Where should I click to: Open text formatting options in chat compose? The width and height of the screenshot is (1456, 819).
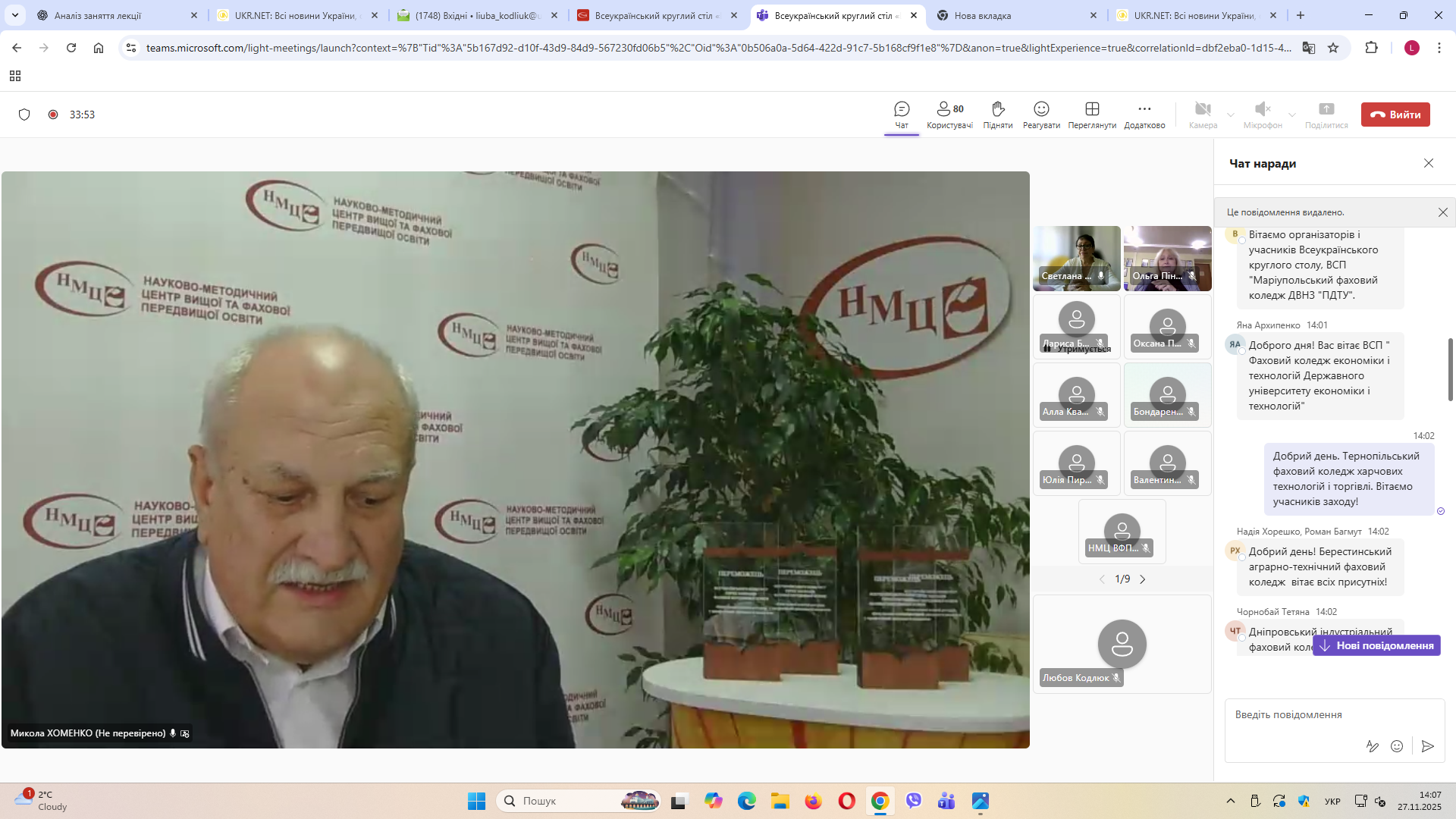(x=1372, y=746)
